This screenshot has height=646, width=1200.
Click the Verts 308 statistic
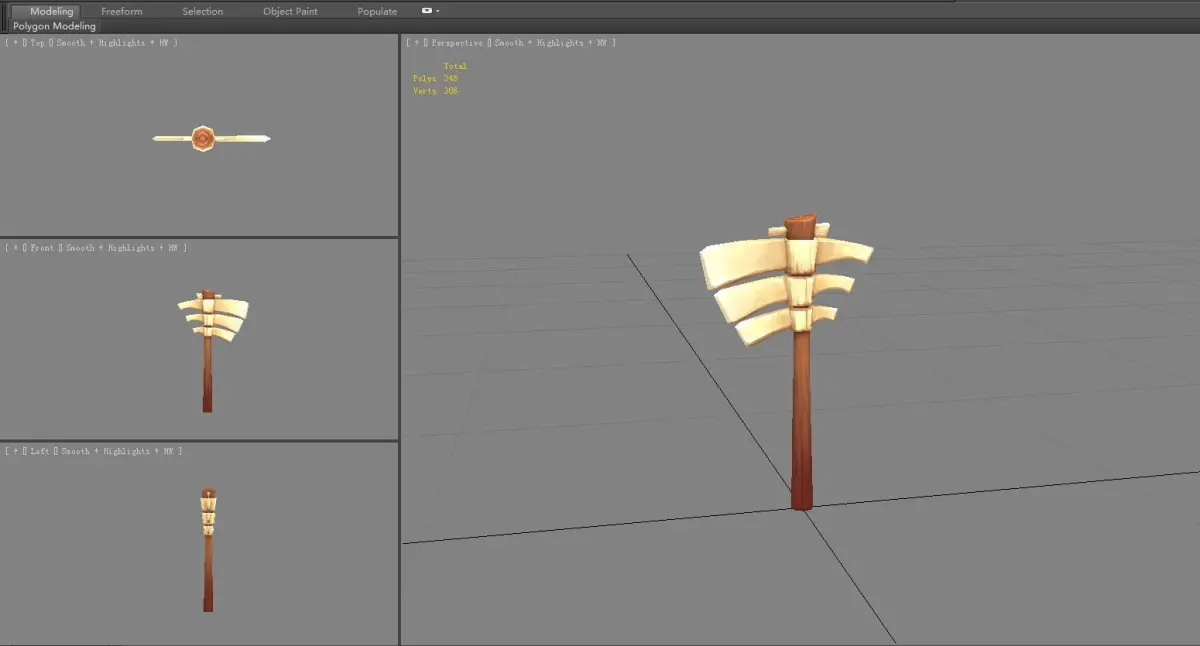435,91
